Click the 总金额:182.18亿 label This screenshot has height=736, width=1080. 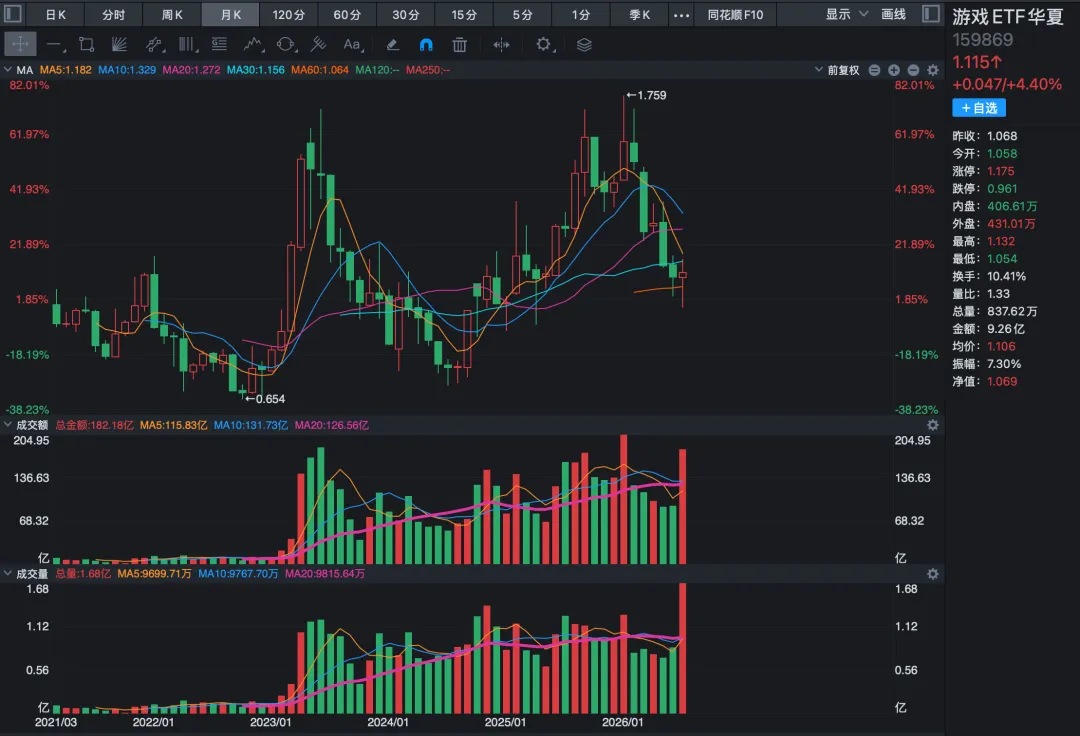pos(94,425)
